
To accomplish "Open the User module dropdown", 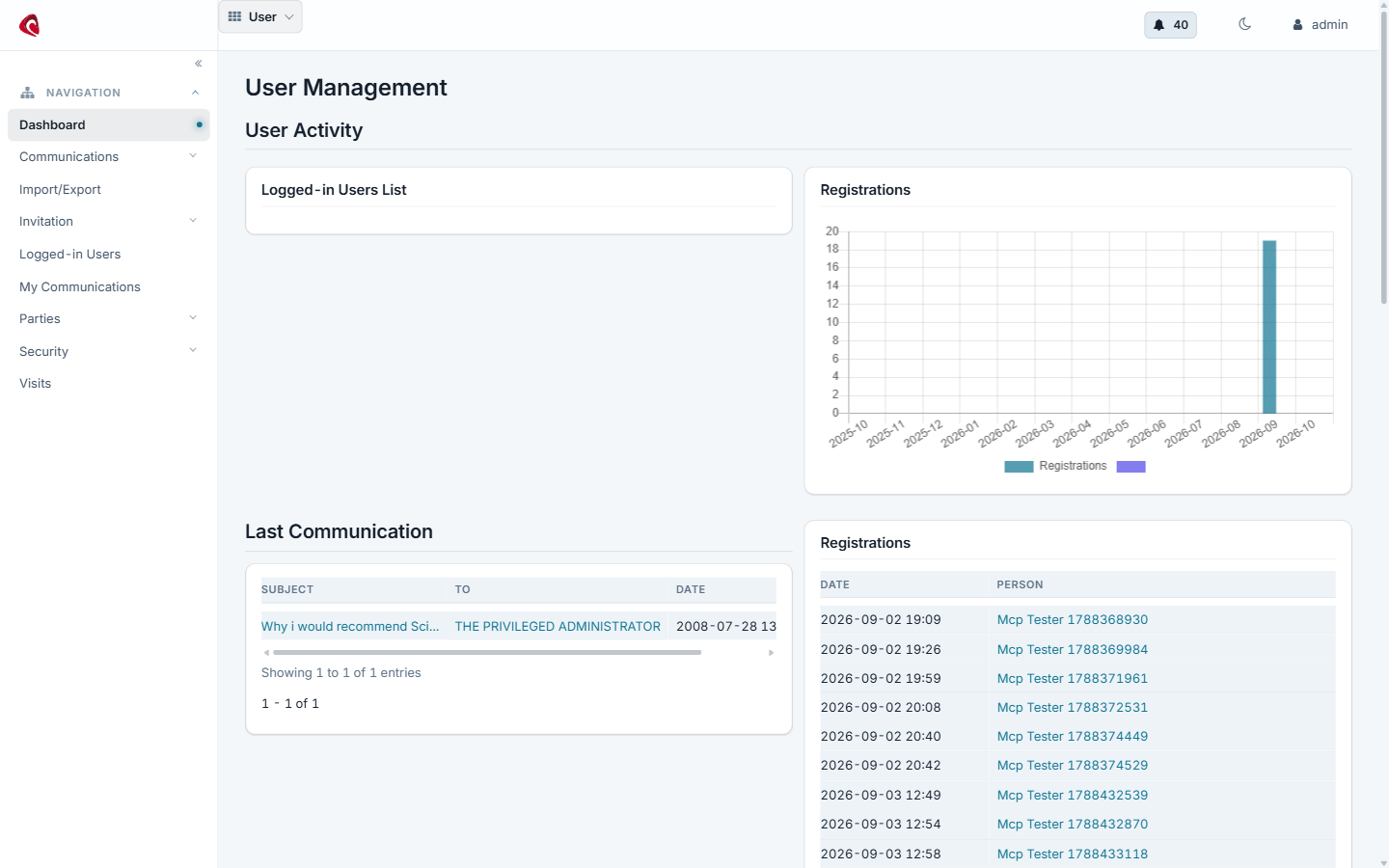I will (260, 16).
